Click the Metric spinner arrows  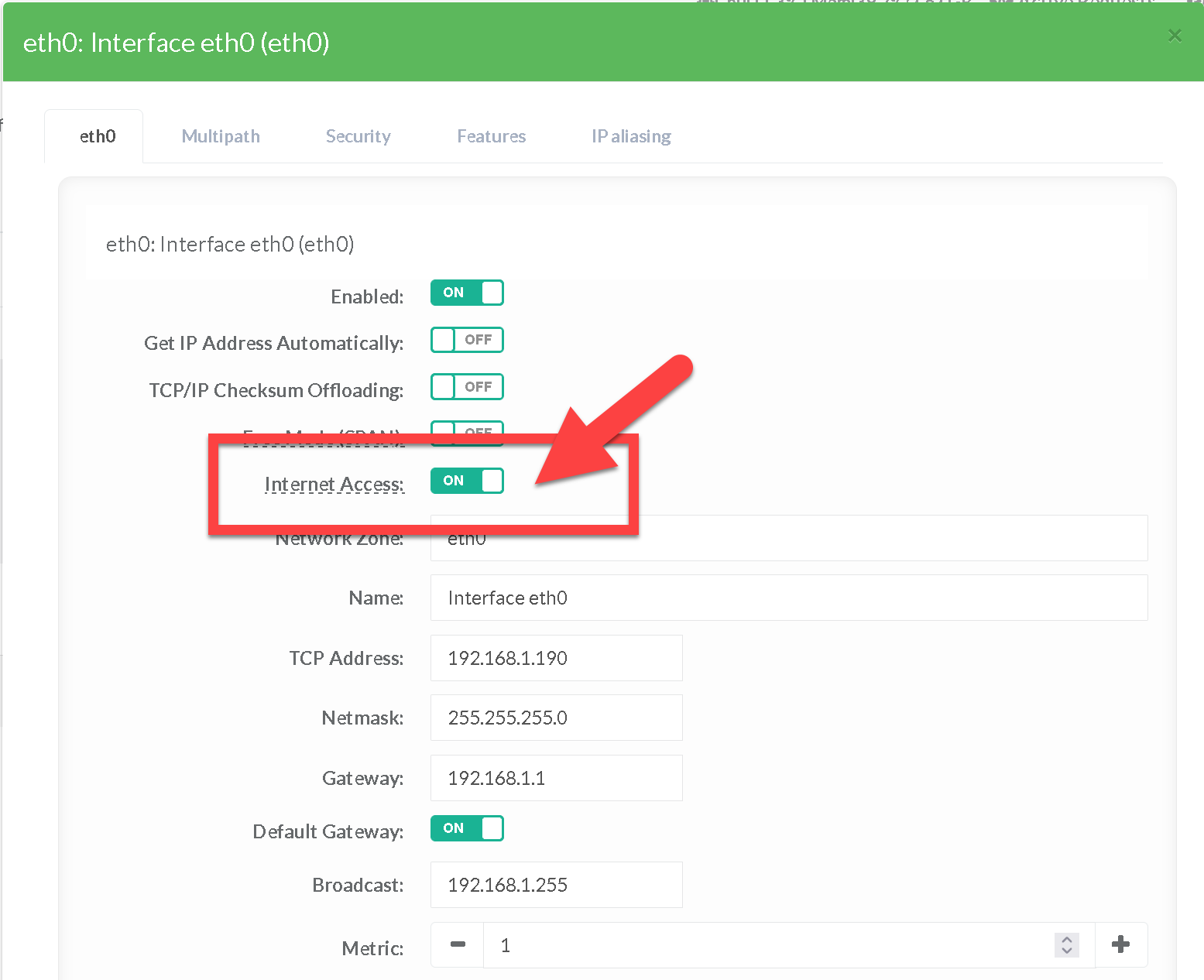[x=1066, y=944]
